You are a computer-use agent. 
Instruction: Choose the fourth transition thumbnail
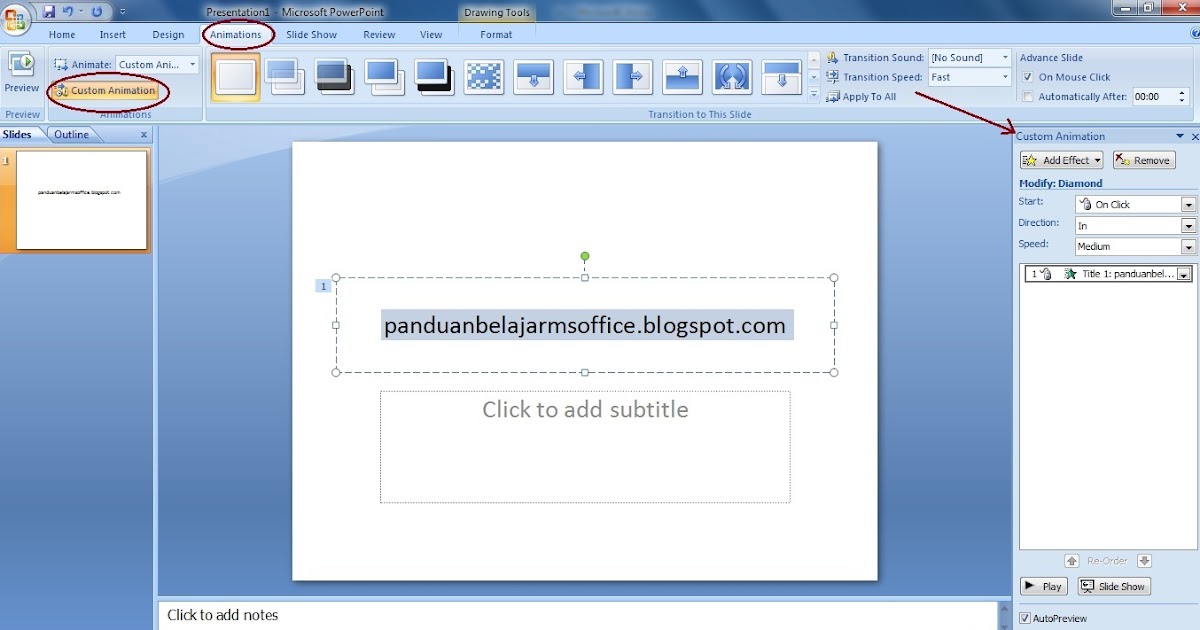[x=385, y=77]
